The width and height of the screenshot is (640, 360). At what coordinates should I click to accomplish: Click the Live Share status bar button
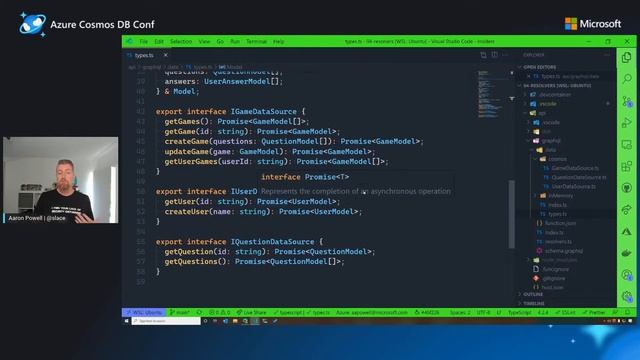point(251,312)
